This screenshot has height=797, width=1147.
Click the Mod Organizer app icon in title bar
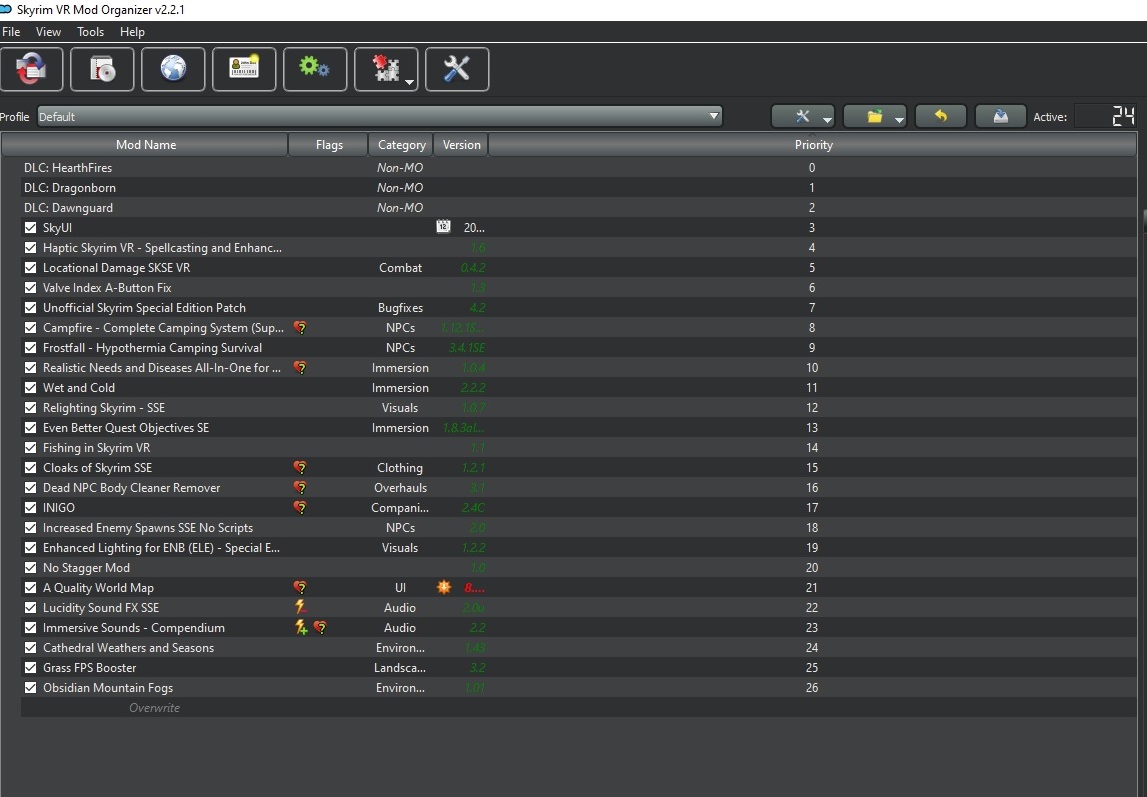tap(6, 10)
